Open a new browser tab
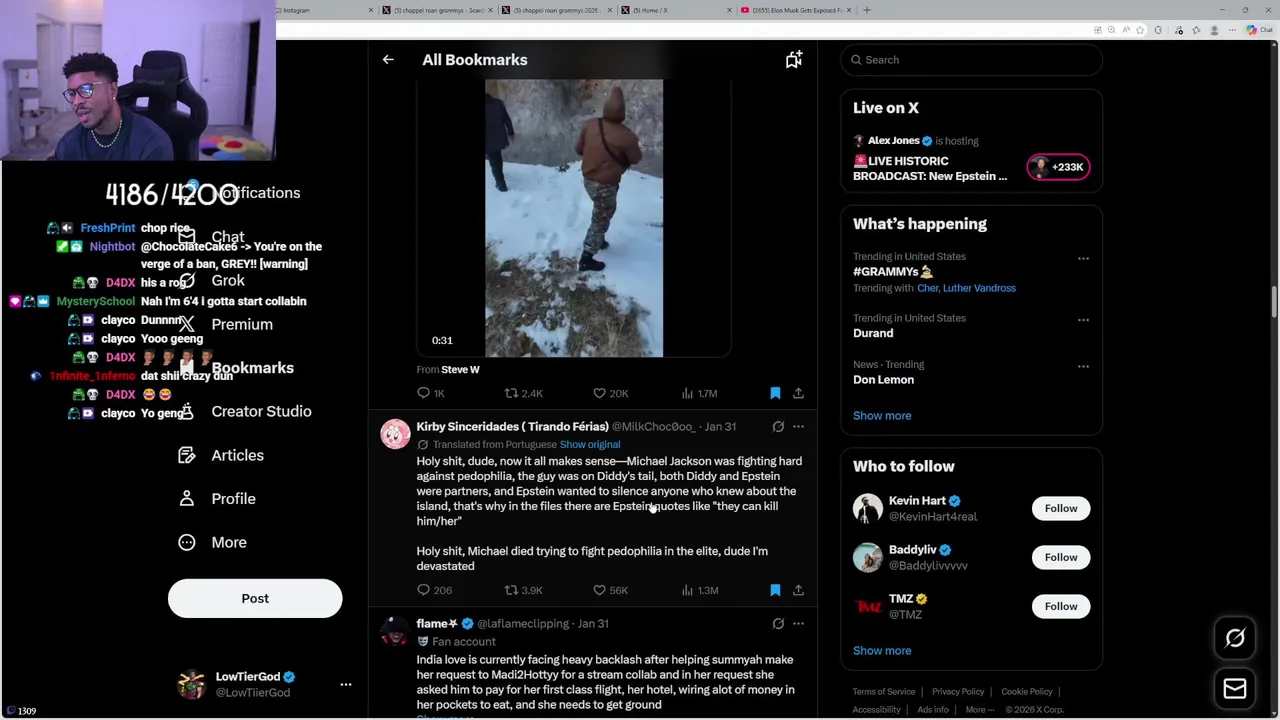This screenshot has width=1280, height=720. [867, 10]
